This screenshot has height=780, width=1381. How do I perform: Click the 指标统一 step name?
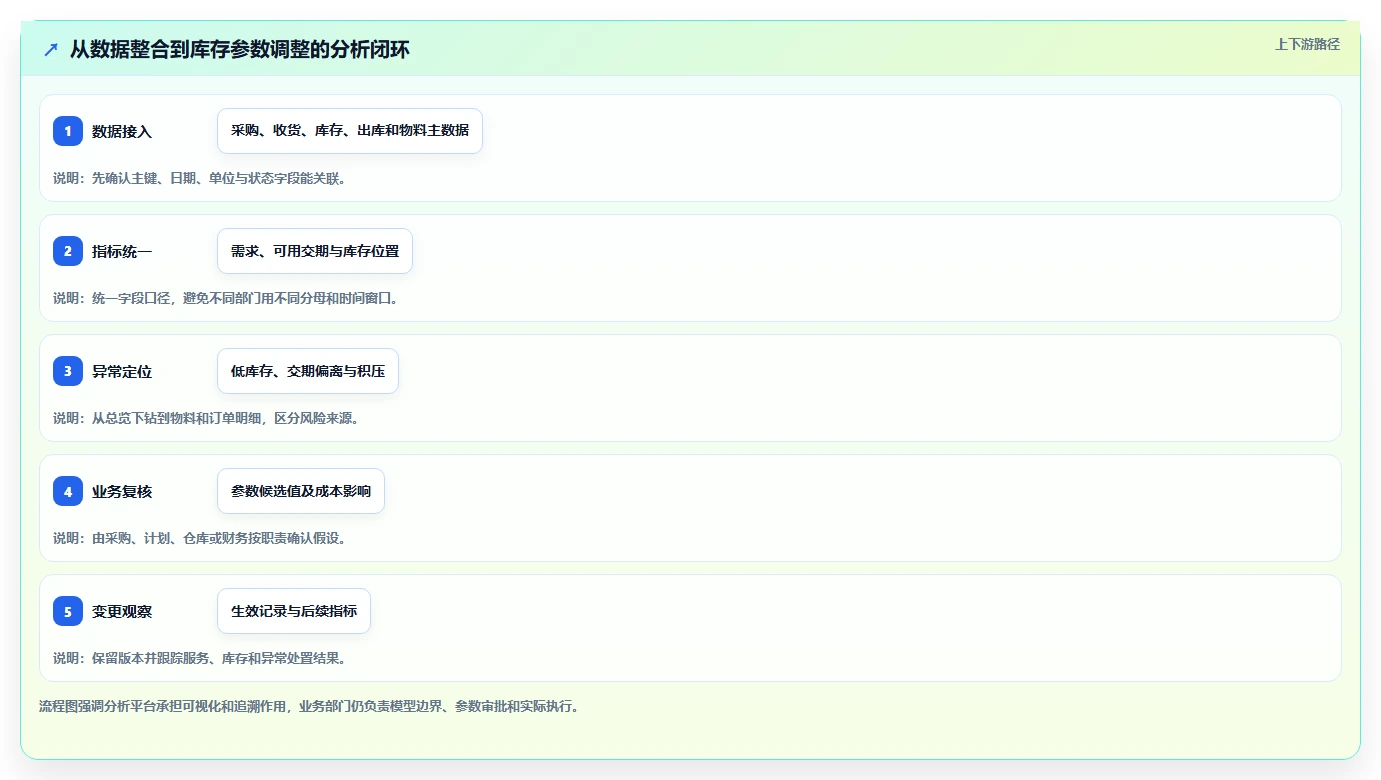click(x=122, y=251)
